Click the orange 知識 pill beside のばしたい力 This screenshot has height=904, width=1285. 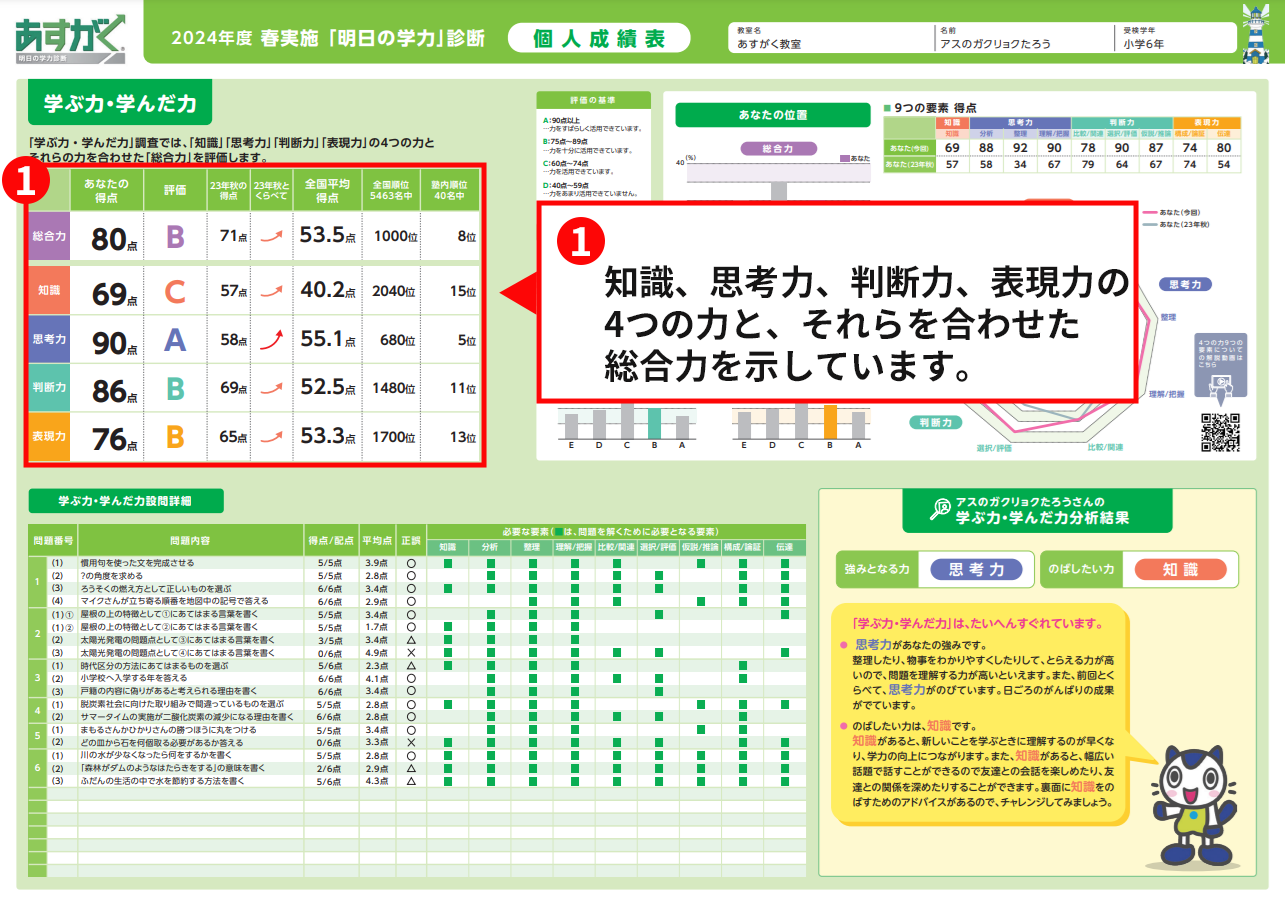pos(1180,569)
